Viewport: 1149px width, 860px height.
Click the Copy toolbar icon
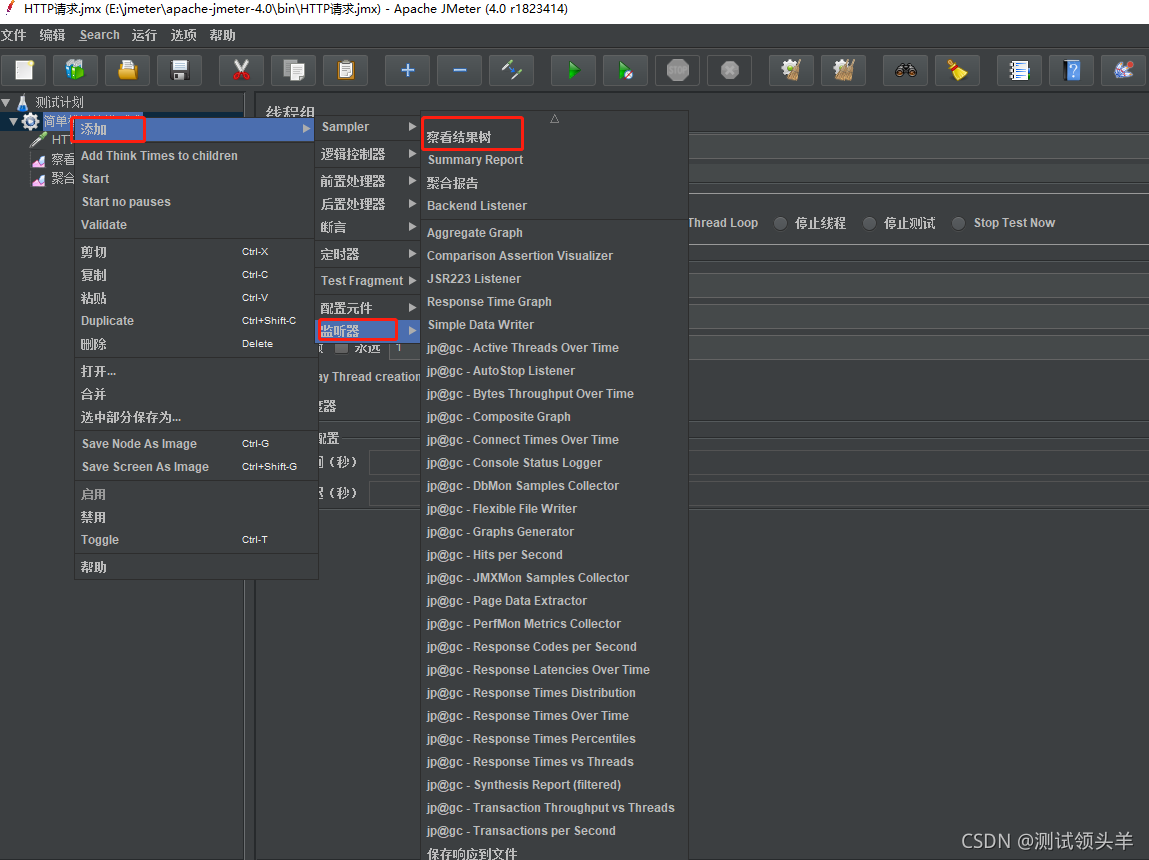click(x=293, y=70)
